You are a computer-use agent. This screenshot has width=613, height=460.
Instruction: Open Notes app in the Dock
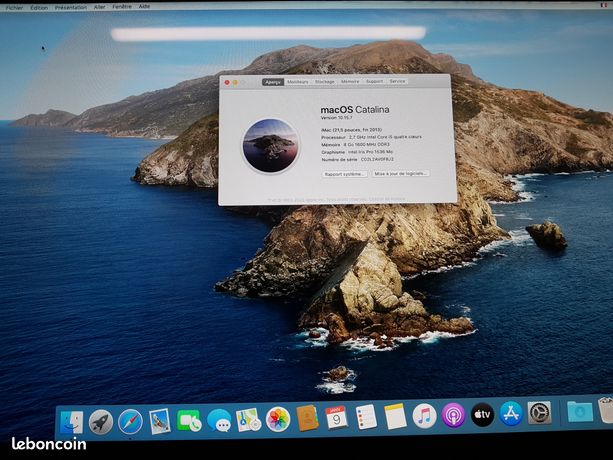395,416
